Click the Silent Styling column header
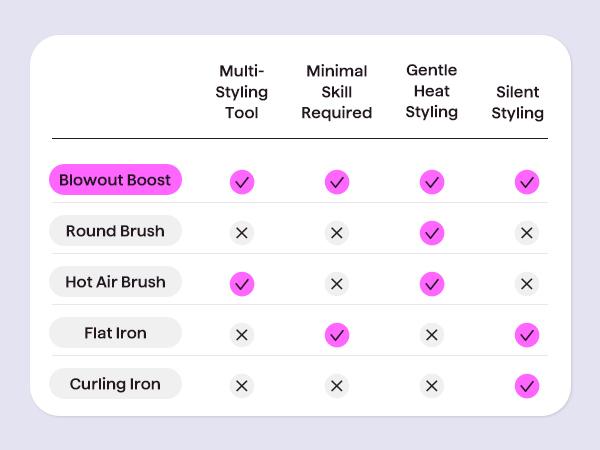 coord(519,102)
